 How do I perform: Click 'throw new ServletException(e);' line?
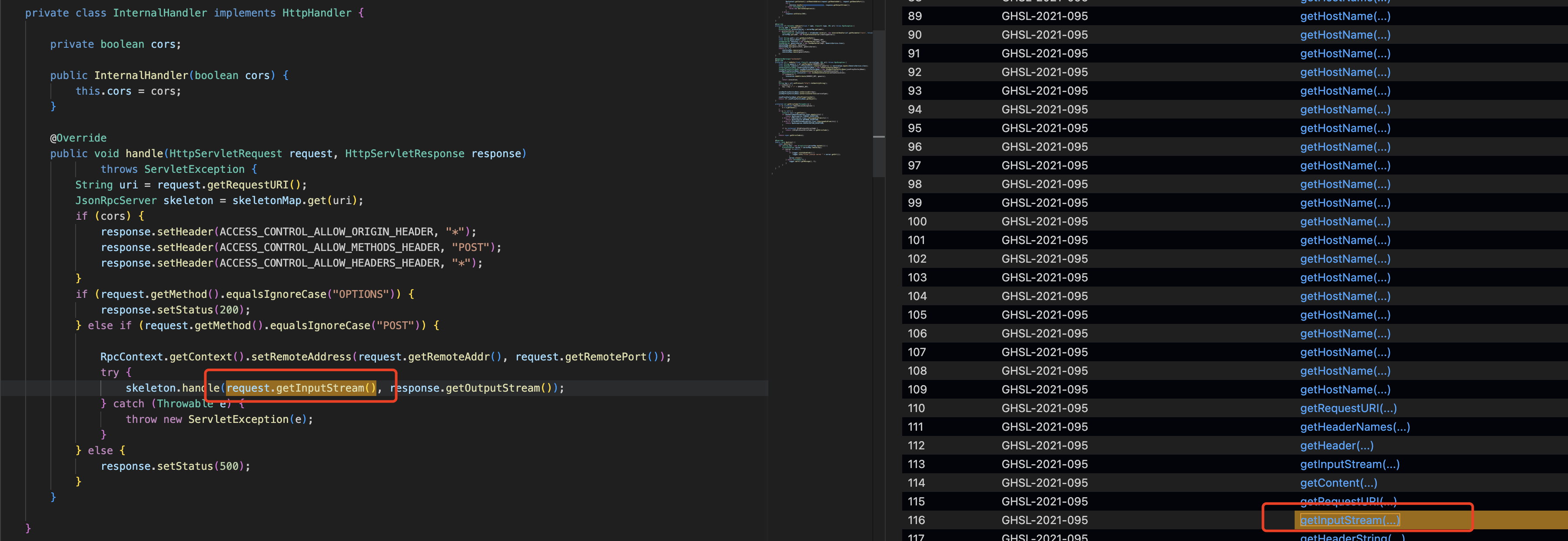tap(220, 419)
